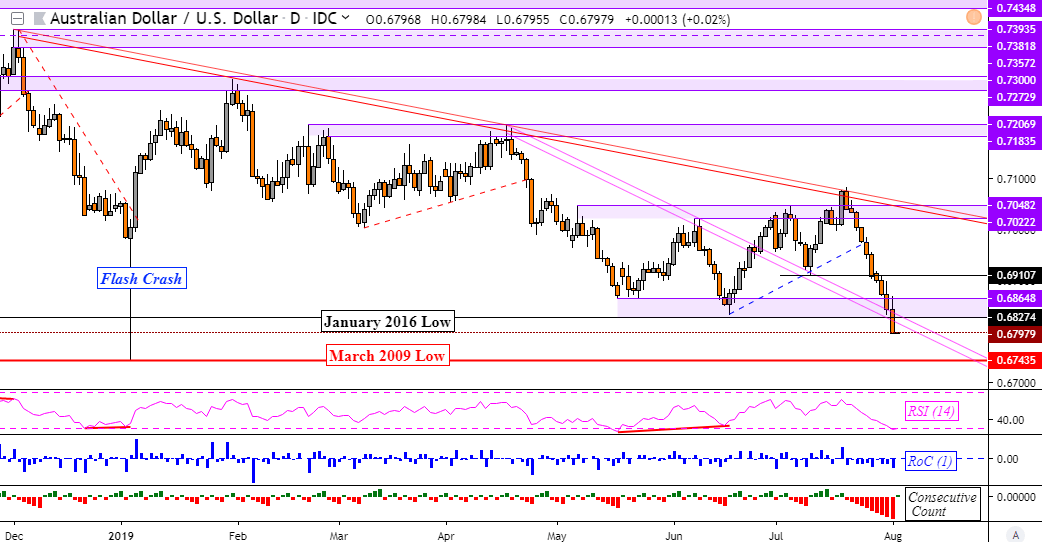This screenshot has height=542, width=1042.
Task: Click the 0.72729 price label
Action: [x=1016, y=97]
